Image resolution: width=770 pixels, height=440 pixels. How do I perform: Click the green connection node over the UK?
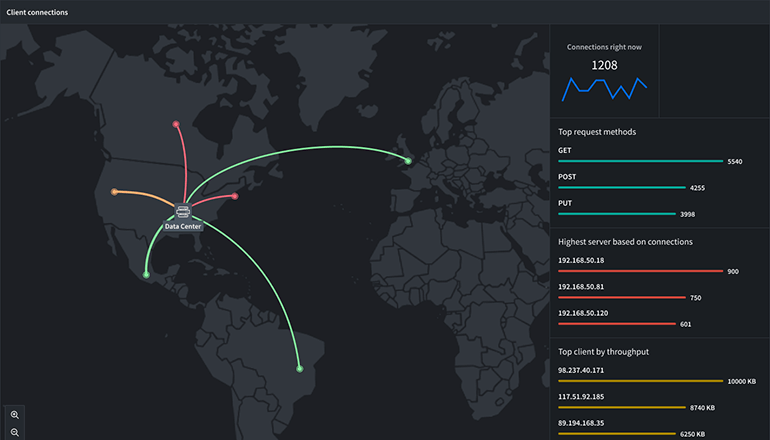408,161
